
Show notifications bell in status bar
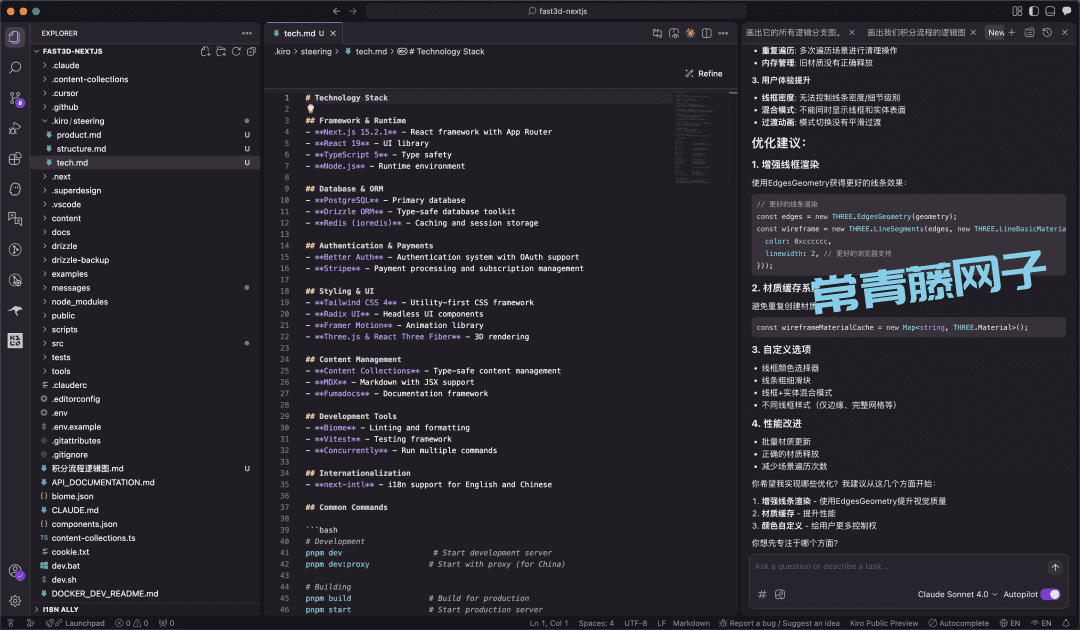(x=1066, y=623)
